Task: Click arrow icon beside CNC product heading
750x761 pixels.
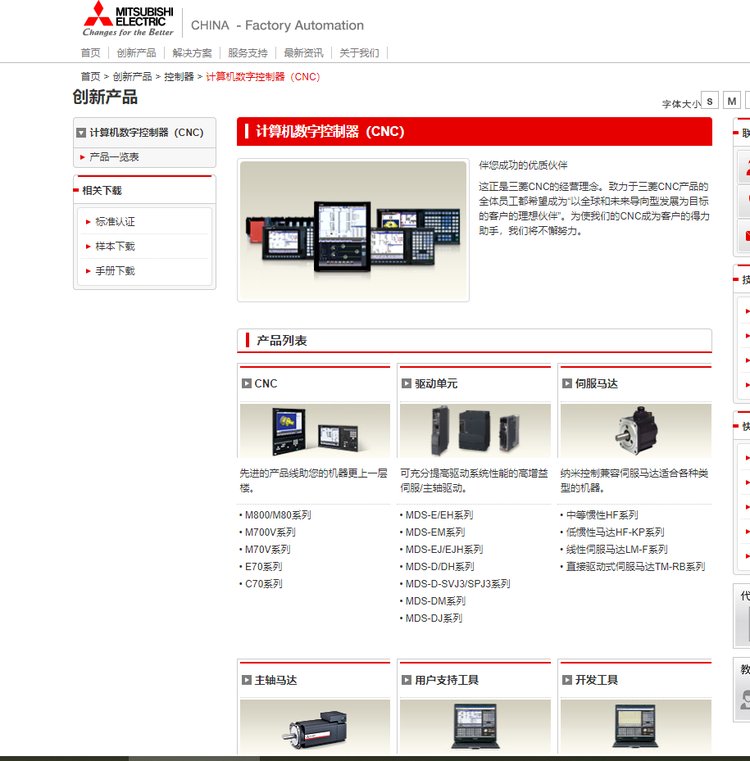Action: click(246, 384)
